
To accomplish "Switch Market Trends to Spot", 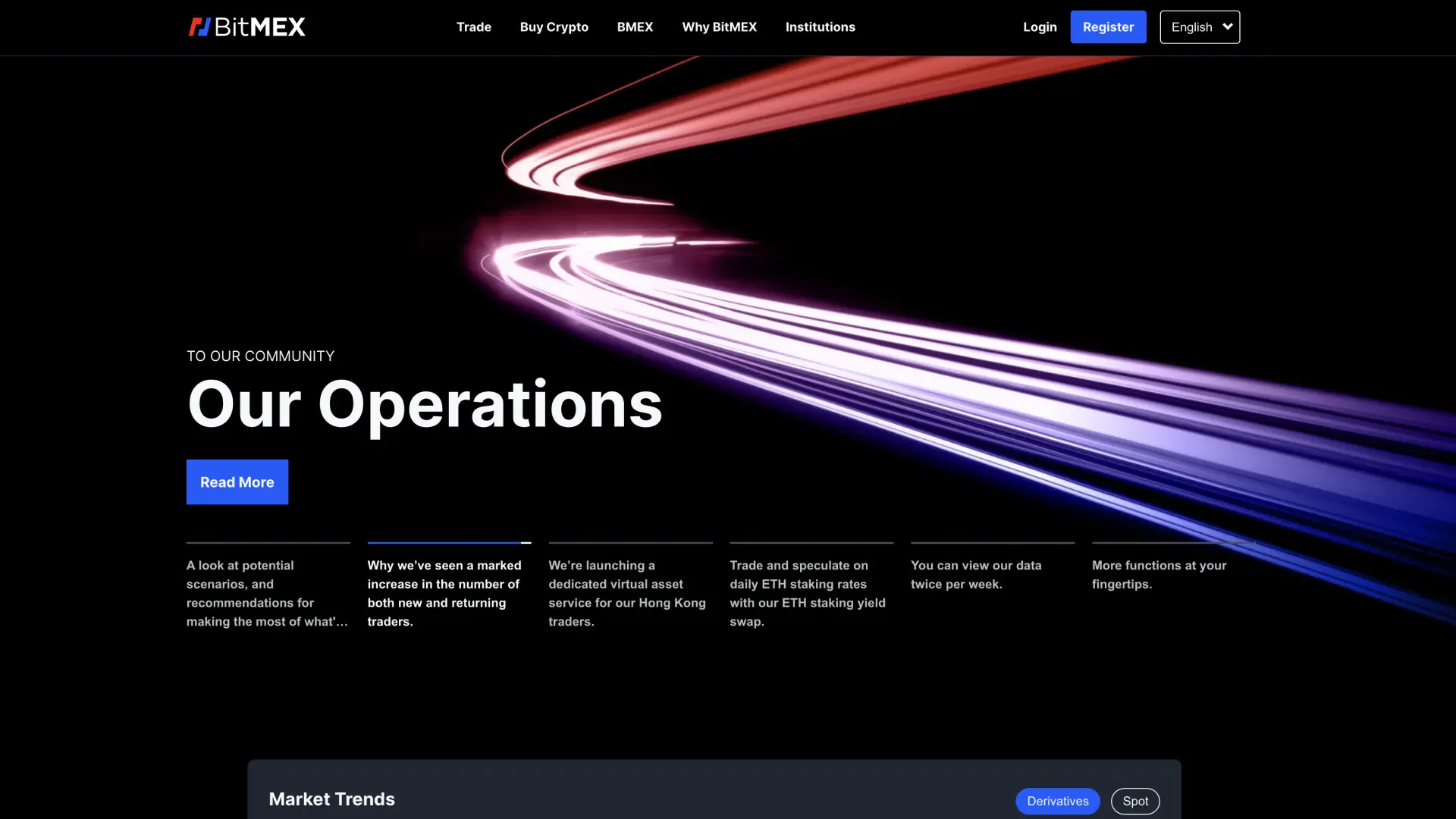I will [1135, 802].
